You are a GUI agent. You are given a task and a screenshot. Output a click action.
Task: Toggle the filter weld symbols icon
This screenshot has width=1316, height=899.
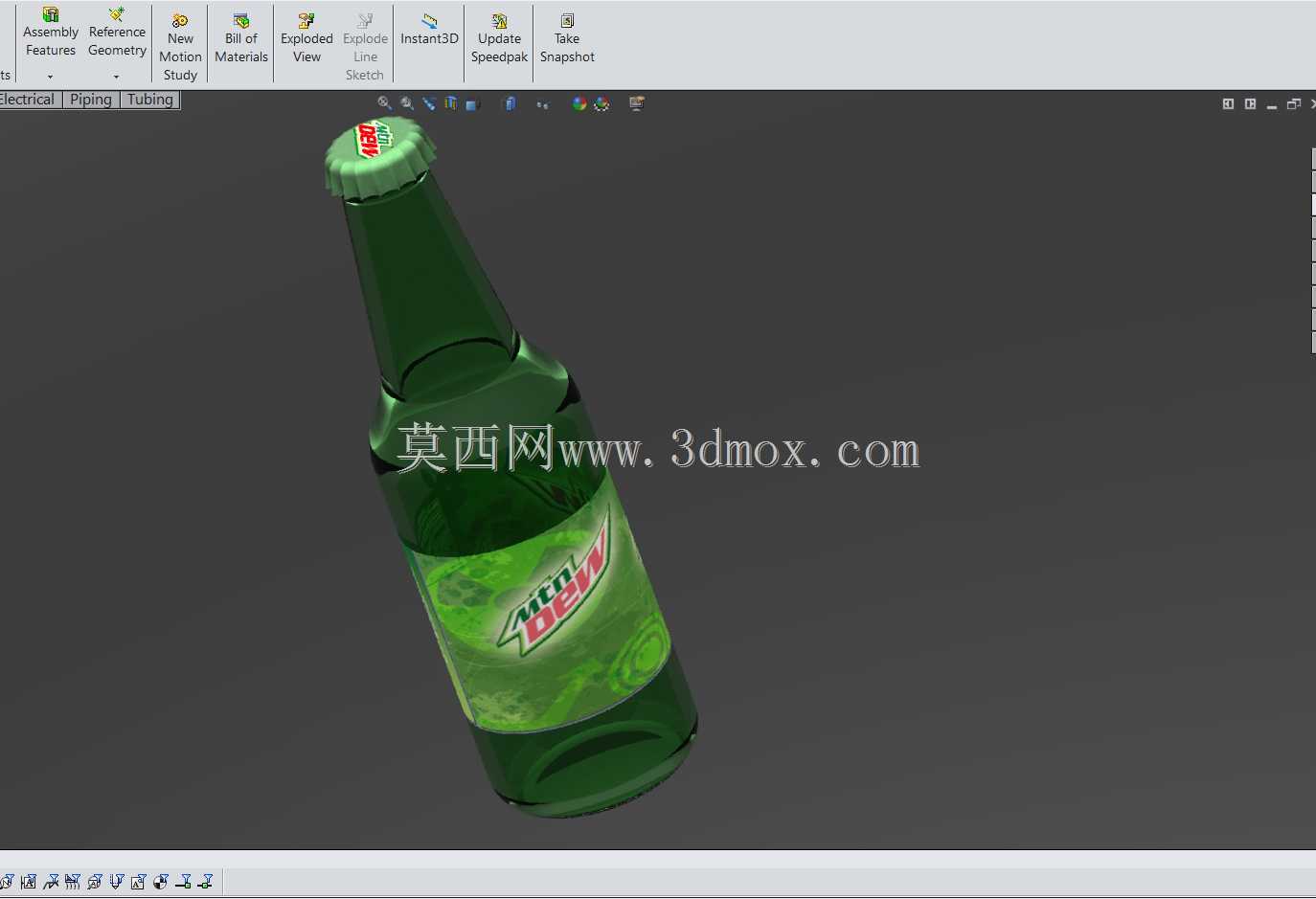pos(117,882)
